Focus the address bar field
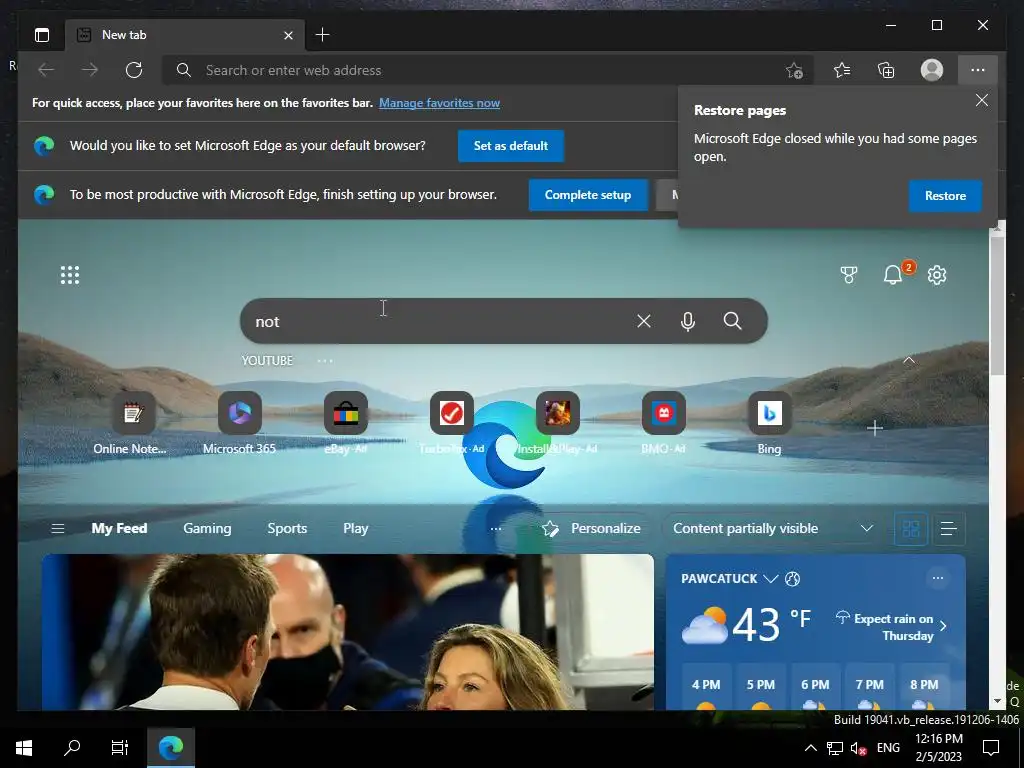This screenshot has height=768, width=1024. point(488,70)
